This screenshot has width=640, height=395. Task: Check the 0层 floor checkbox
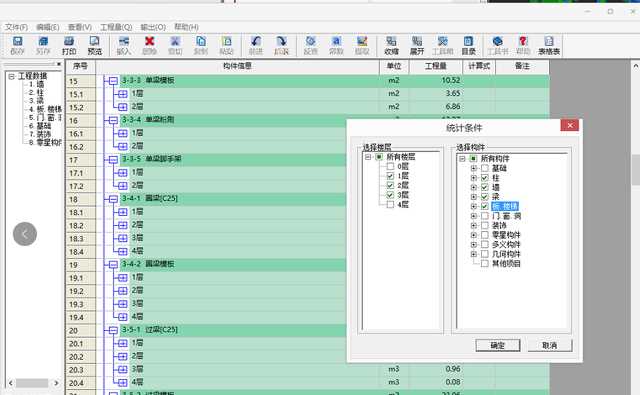coord(390,166)
